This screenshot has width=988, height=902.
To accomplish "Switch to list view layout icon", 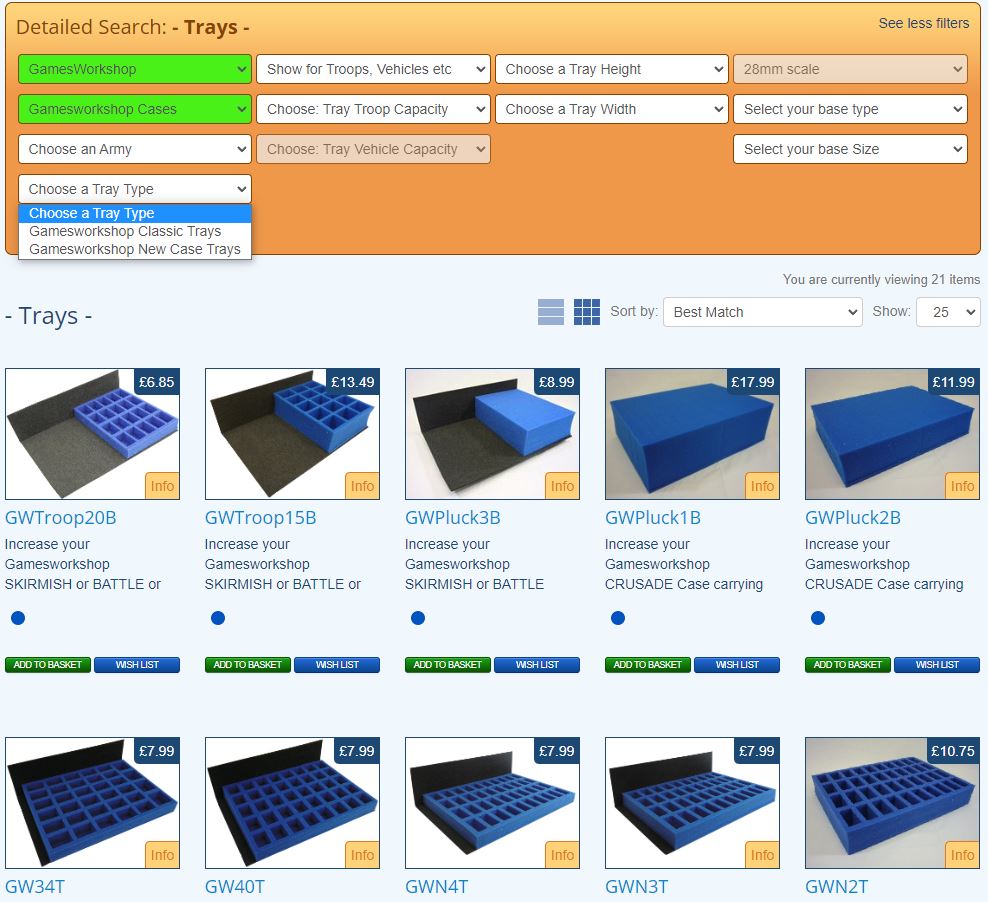I will click(x=551, y=312).
